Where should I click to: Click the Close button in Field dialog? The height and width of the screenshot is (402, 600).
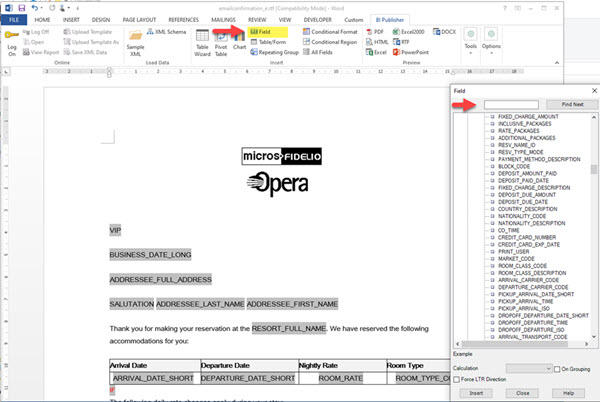[x=522, y=393]
